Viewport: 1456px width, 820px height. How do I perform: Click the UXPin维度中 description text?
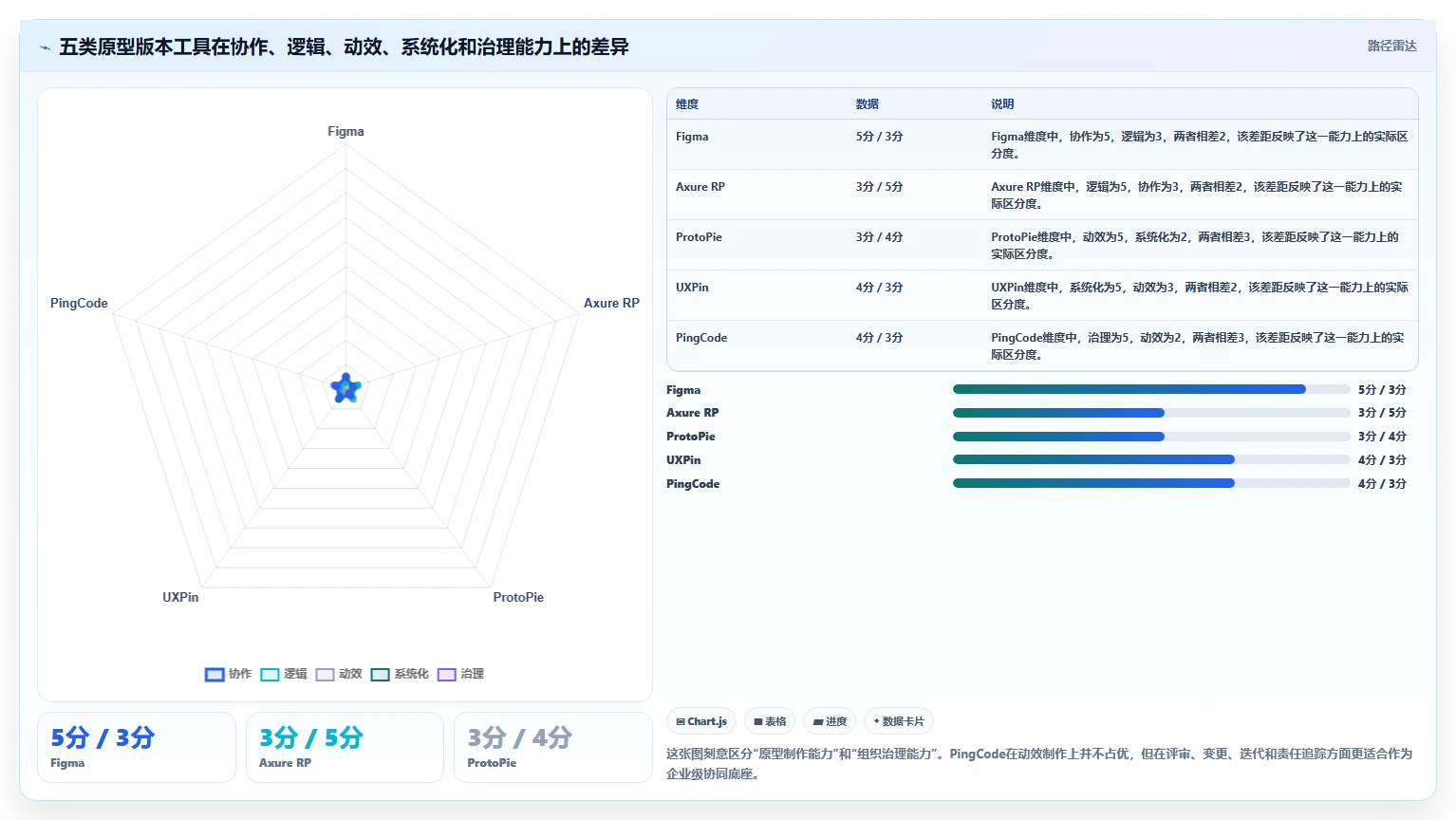tap(1200, 296)
